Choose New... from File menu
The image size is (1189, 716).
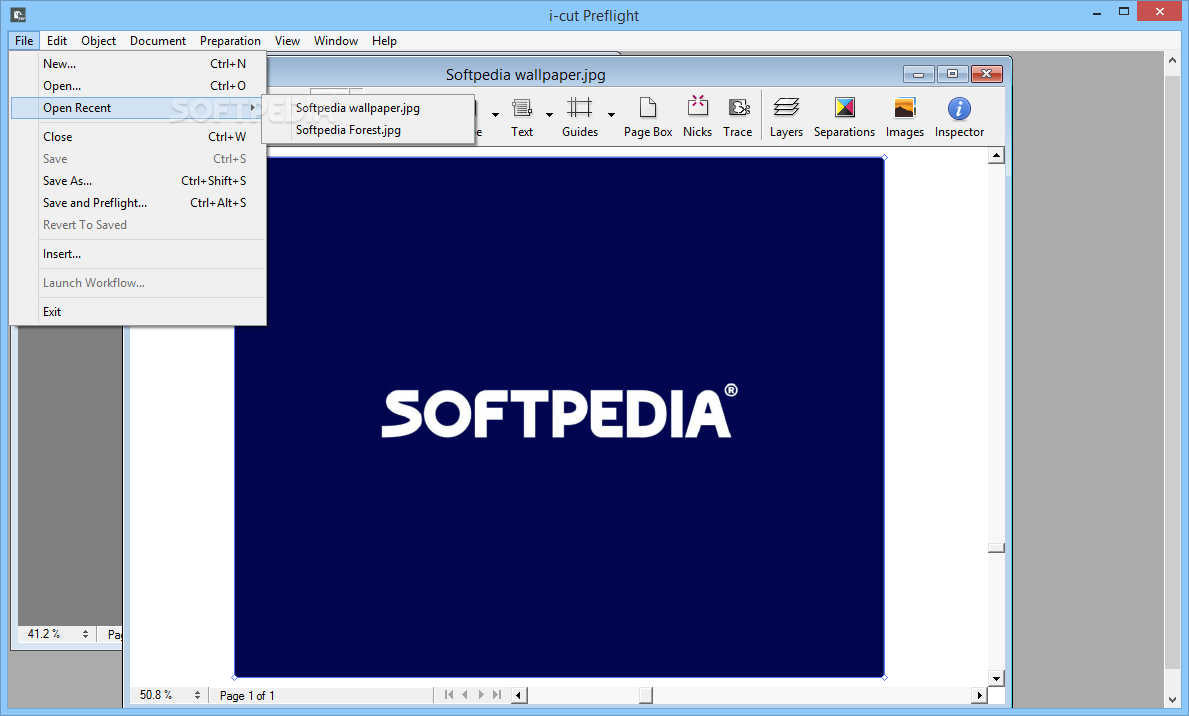pos(138,64)
